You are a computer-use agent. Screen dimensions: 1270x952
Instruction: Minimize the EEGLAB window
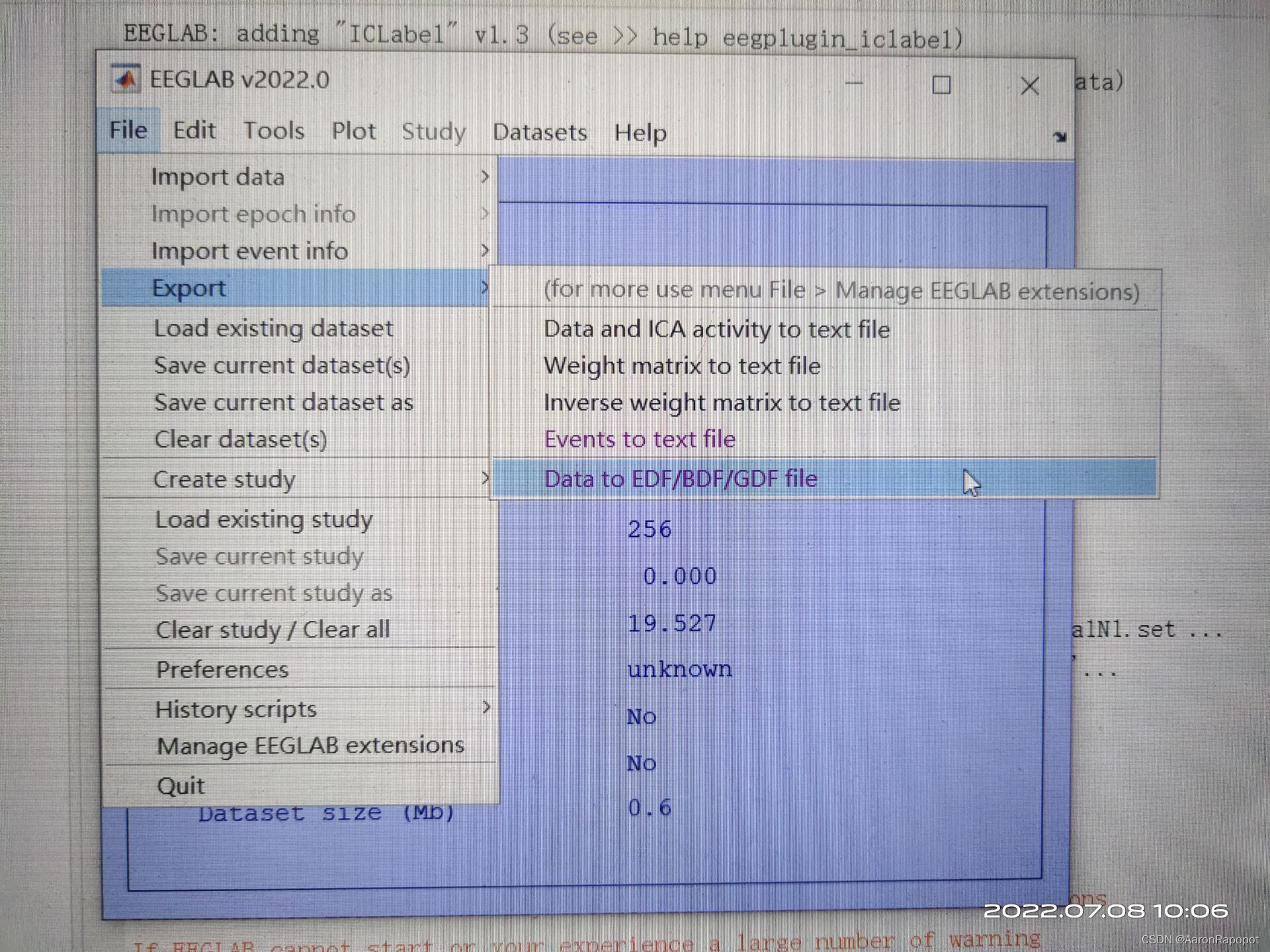tap(854, 83)
